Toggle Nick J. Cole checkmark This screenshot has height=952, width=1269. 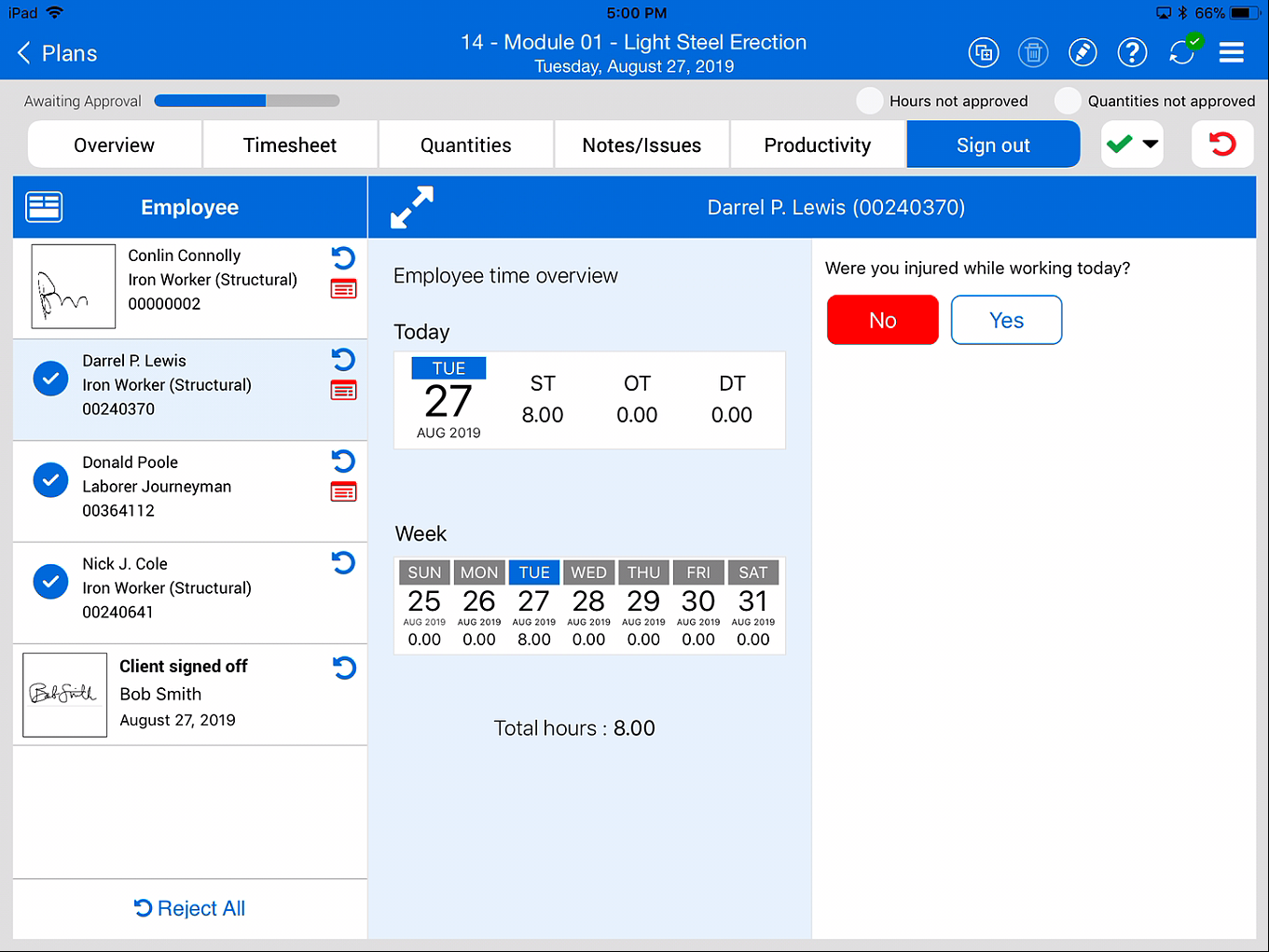tap(50, 582)
